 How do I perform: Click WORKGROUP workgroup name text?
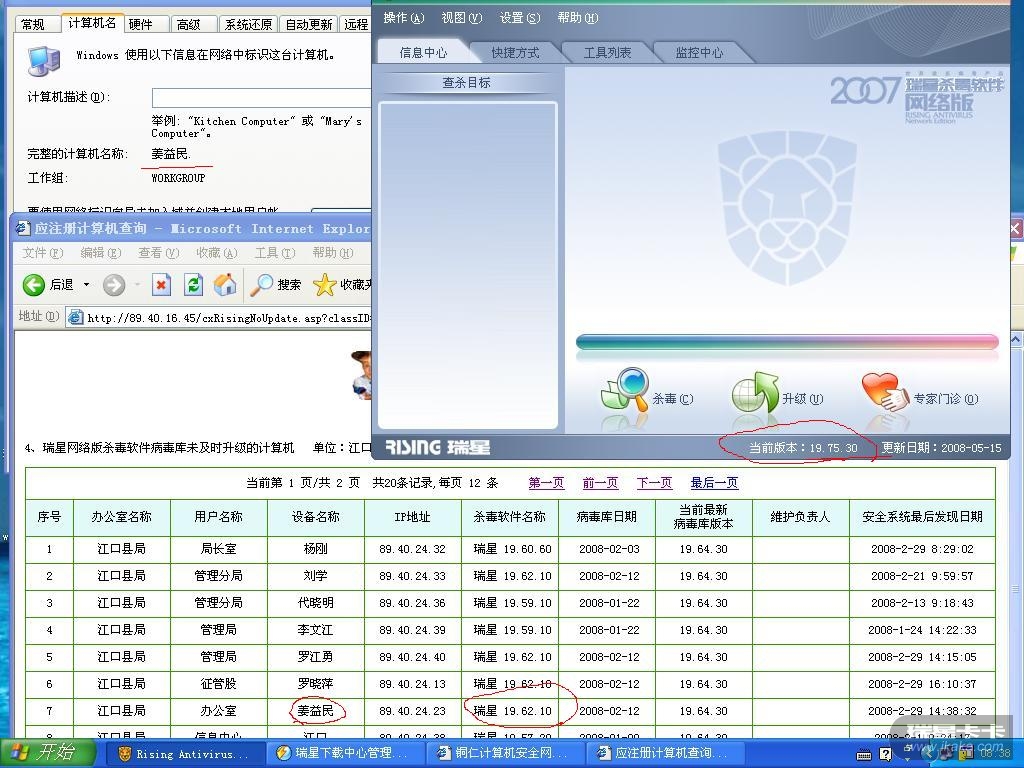click(x=178, y=178)
